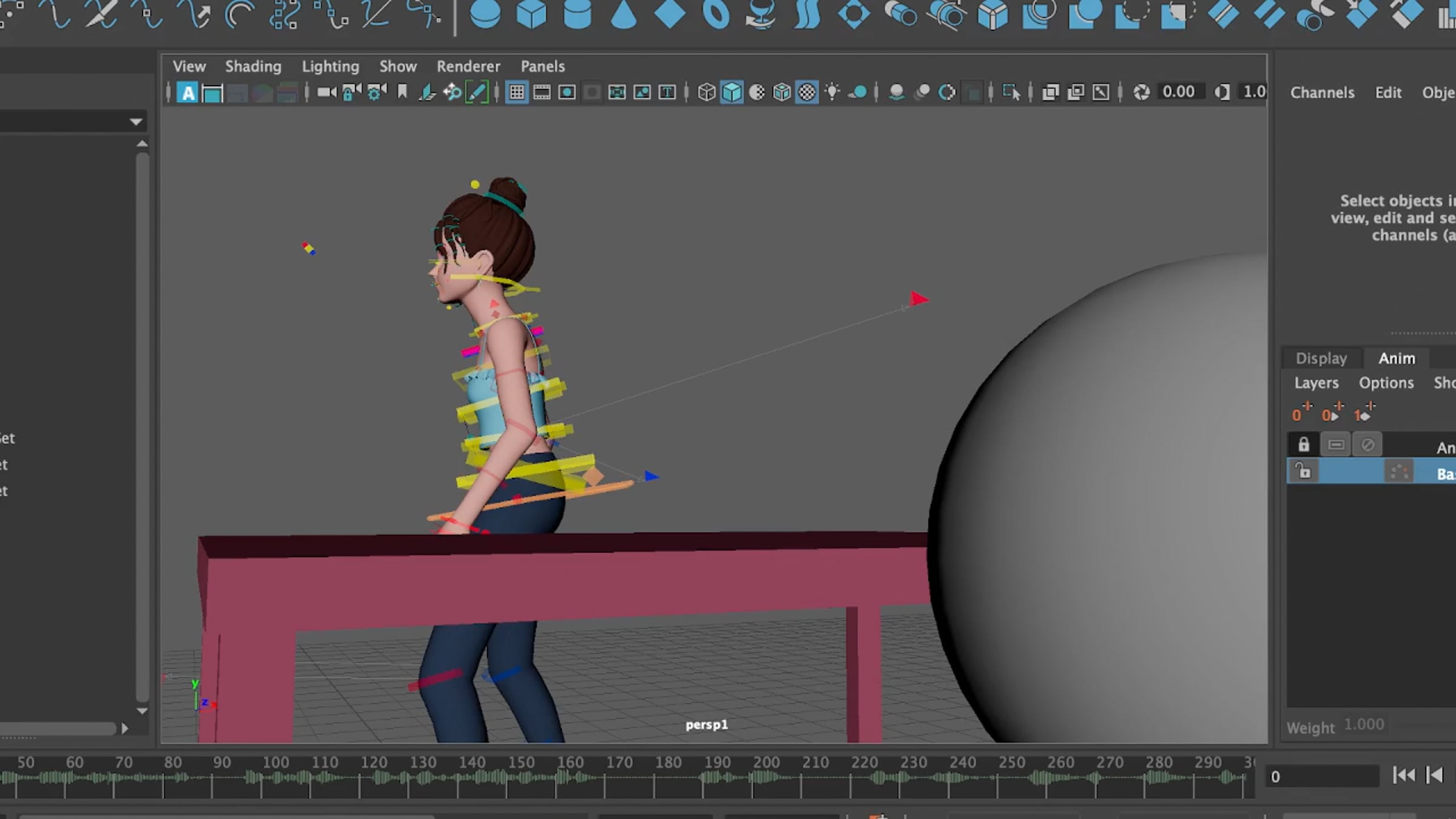Toggle smooth shade all mode

(732, 92)
